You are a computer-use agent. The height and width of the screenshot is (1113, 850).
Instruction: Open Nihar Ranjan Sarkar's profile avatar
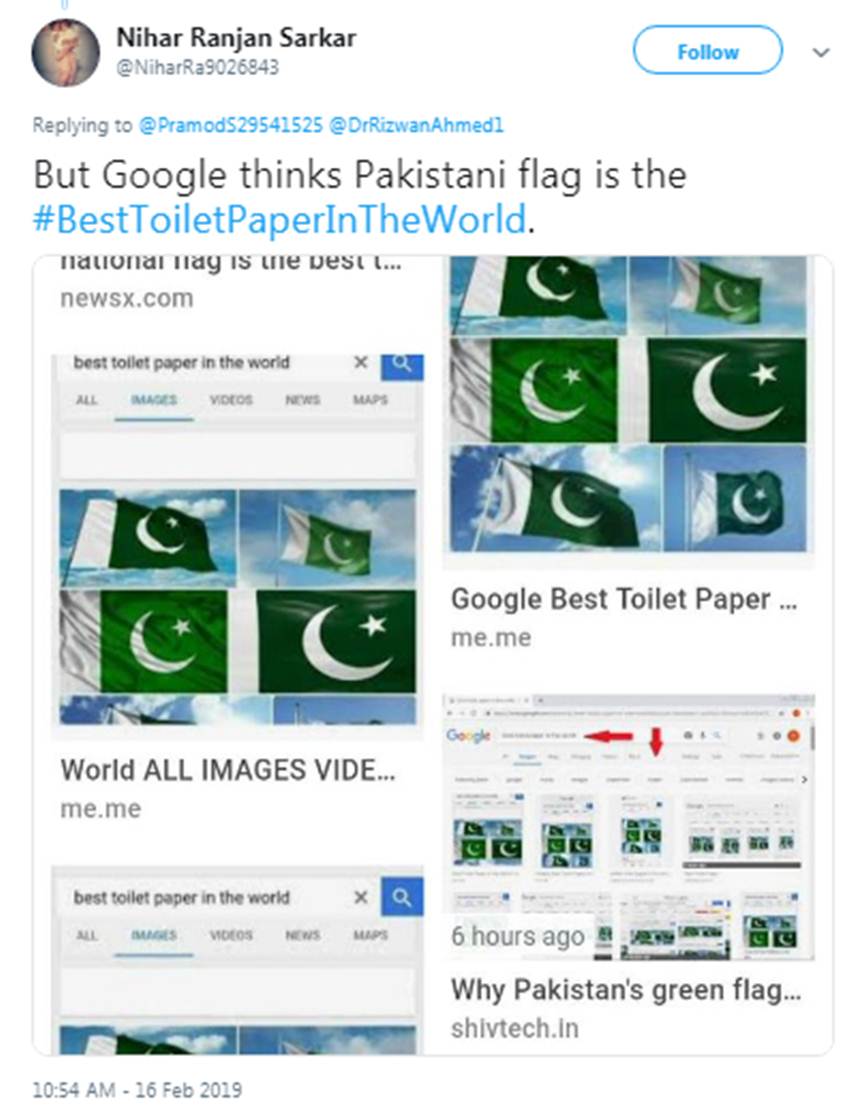(65, 52)
